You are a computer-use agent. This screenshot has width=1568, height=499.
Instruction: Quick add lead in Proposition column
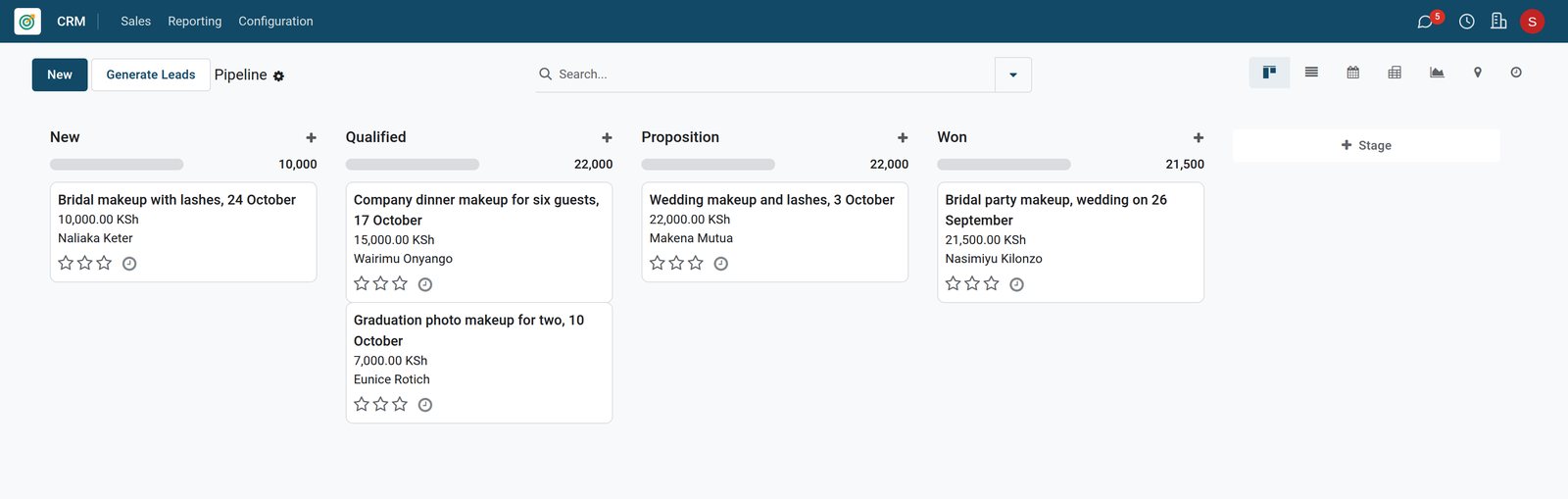[x=903, y=138]
